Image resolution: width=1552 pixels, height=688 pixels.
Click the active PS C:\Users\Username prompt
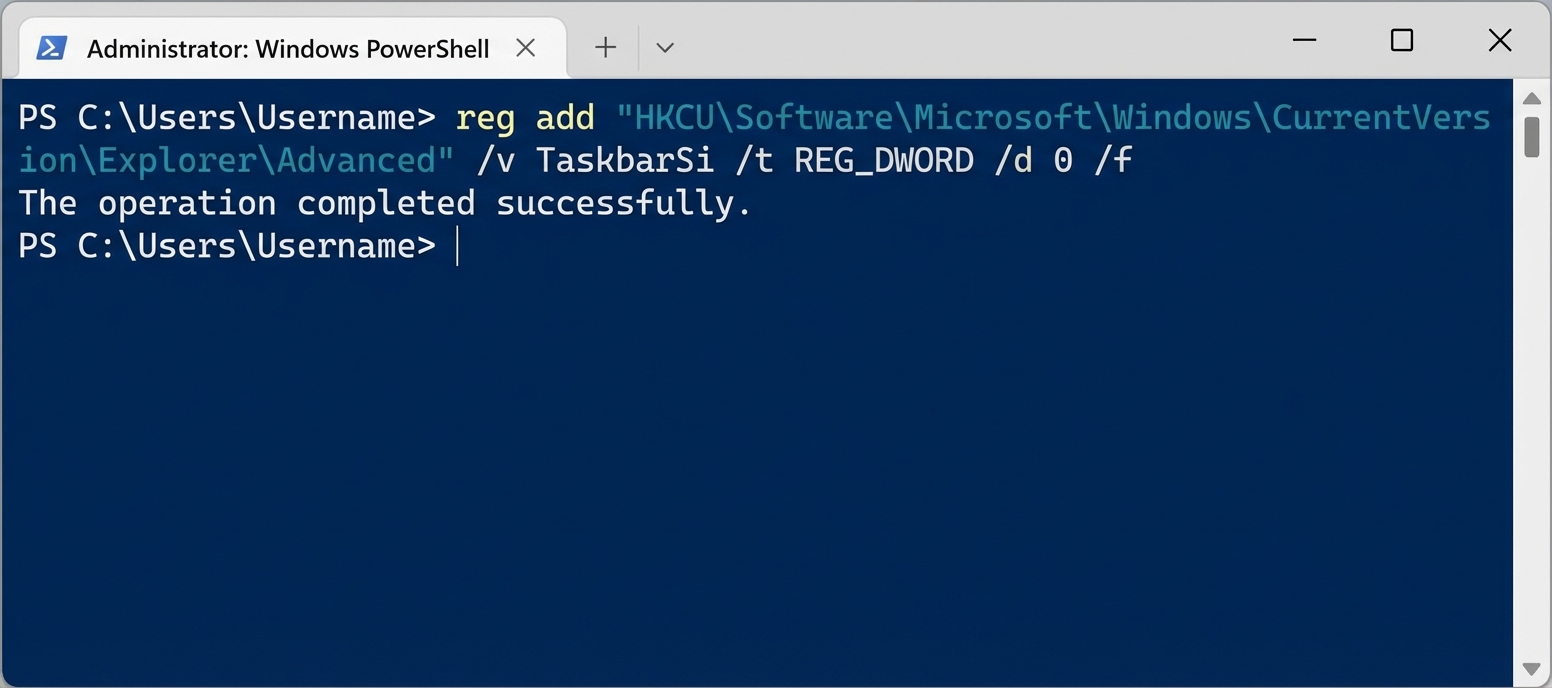pyautogui.click(x=226, y=246)
